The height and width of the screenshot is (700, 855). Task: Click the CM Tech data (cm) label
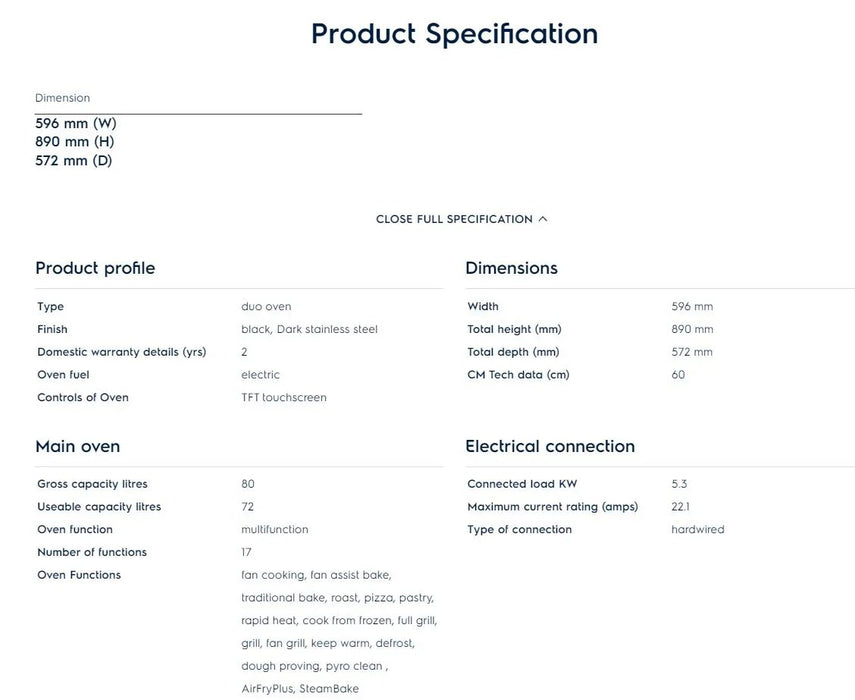(518, 375)
